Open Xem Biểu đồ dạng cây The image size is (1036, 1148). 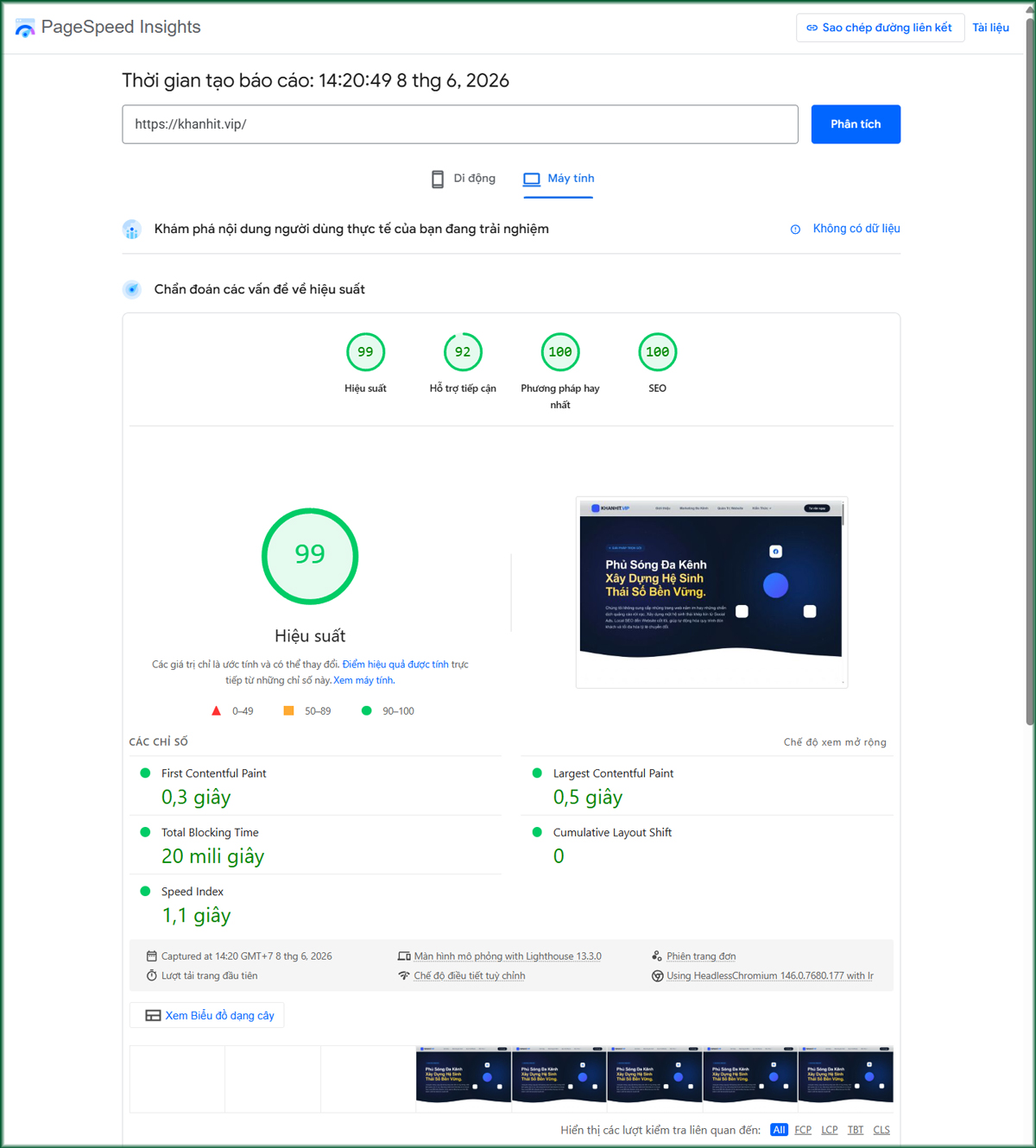(x=207, y=1015)
